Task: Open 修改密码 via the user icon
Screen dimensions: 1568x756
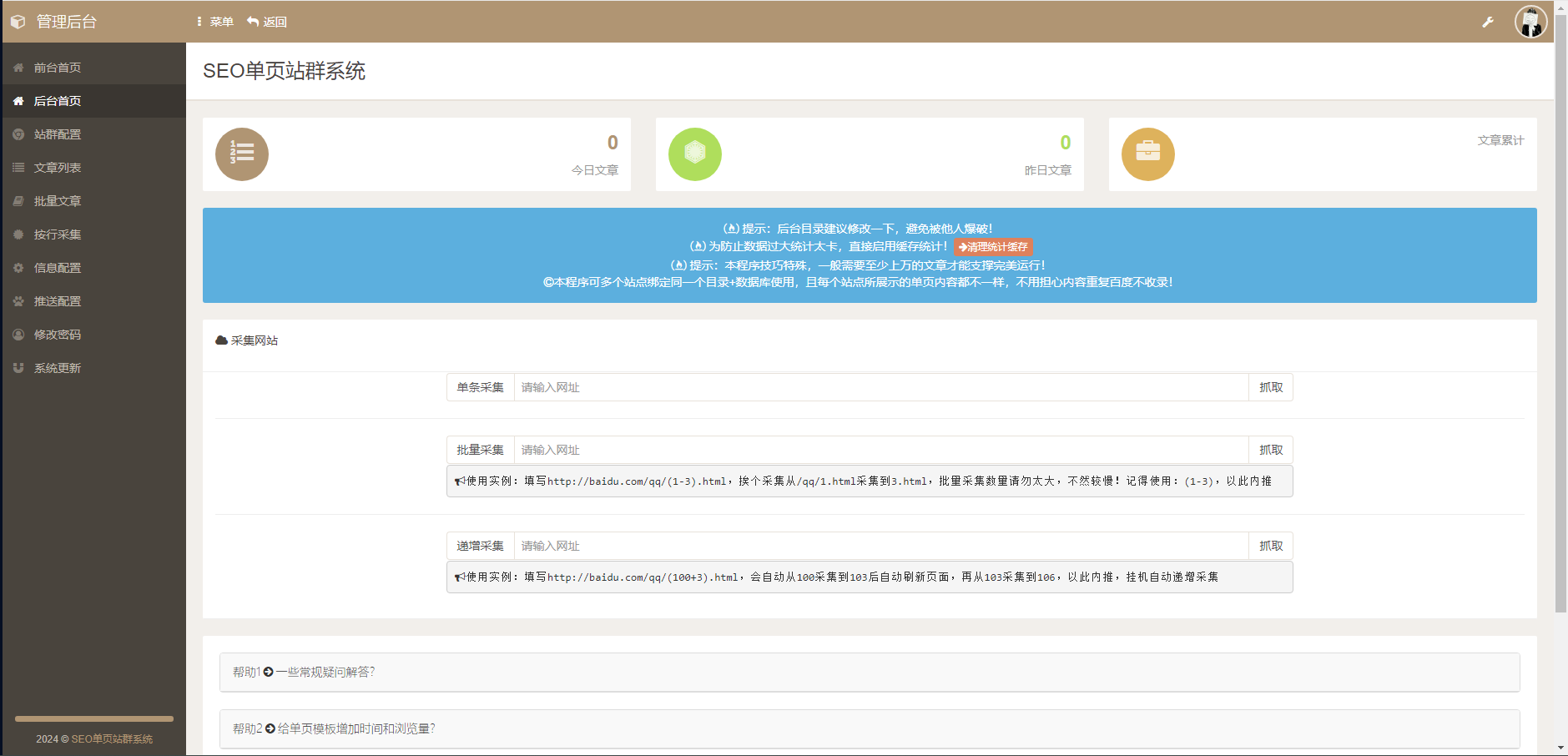Action: click(18, 334)
